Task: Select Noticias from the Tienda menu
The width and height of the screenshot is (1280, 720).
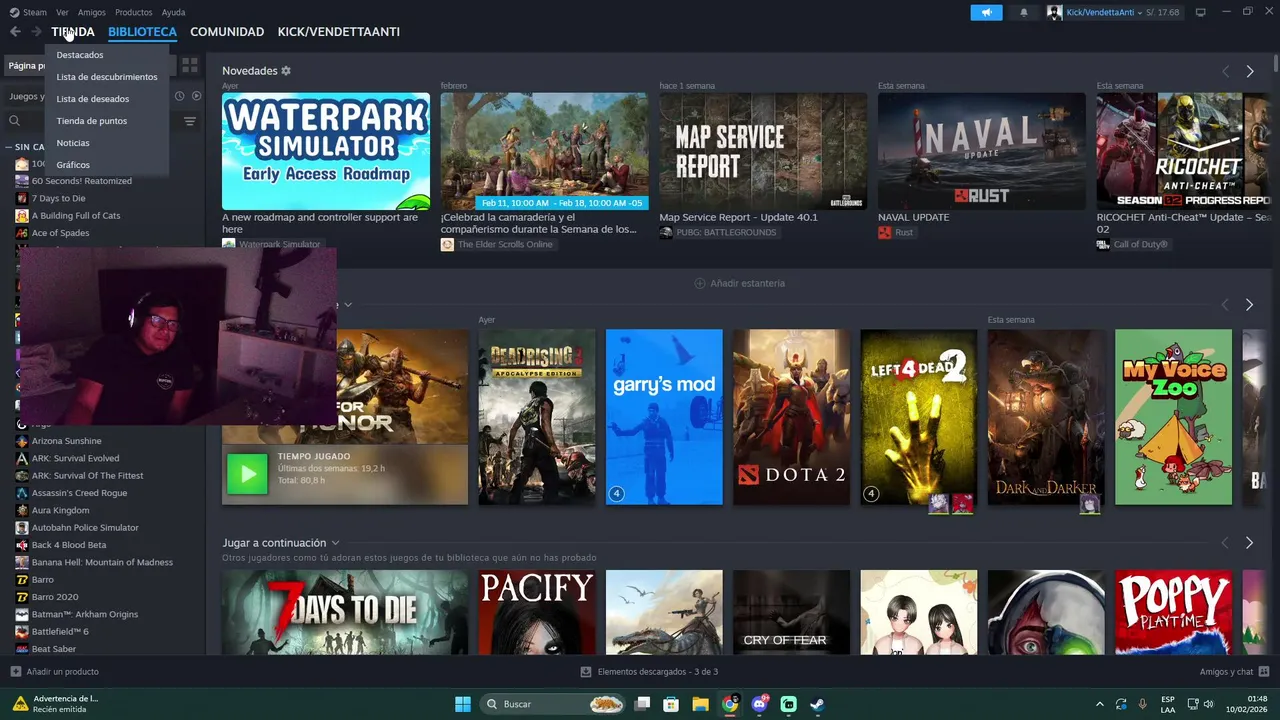Action: tap(73, 143)
